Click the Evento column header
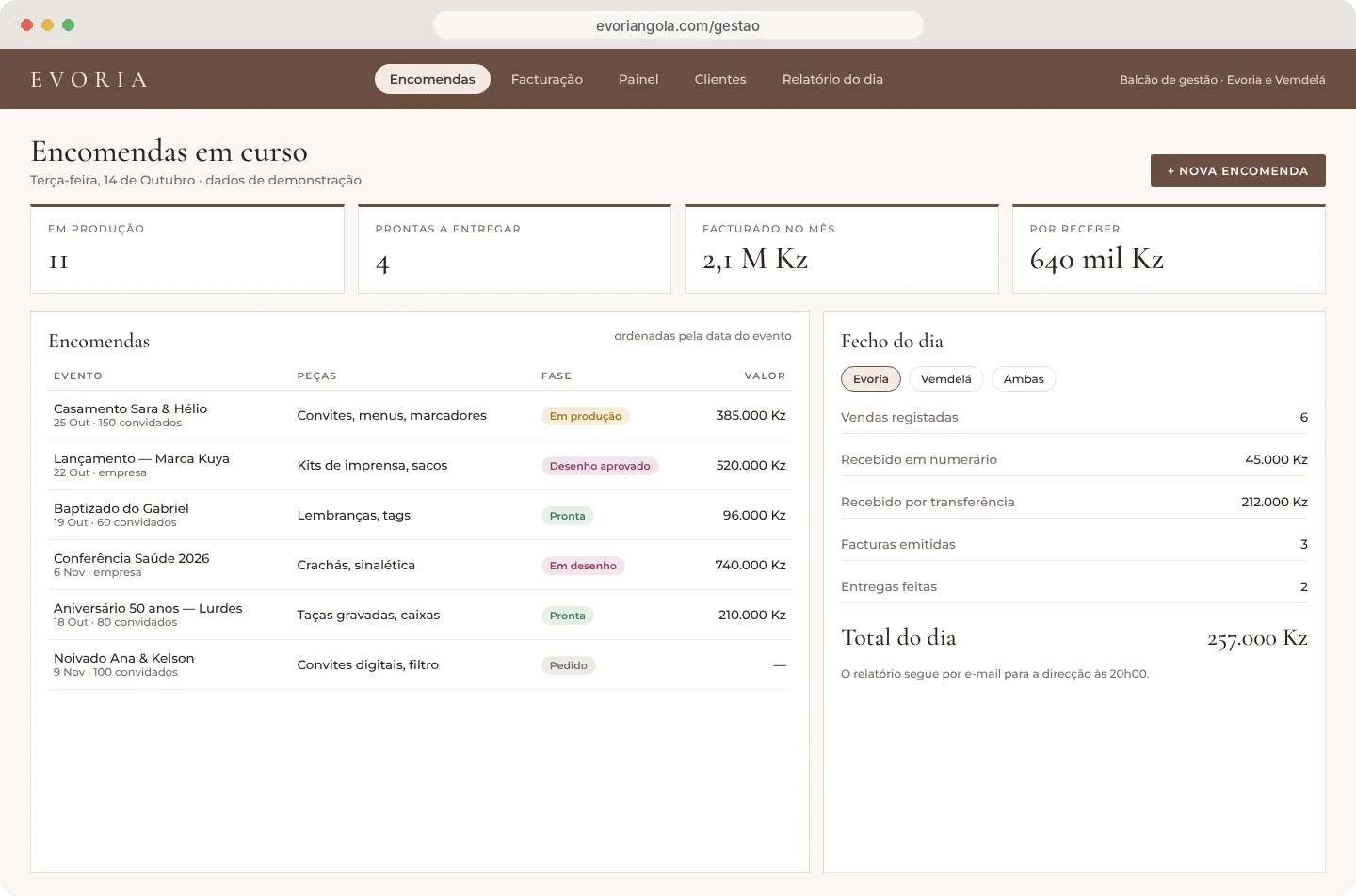Image resolution: width=1356 pixels, height=896 pixels. [78, 376]
